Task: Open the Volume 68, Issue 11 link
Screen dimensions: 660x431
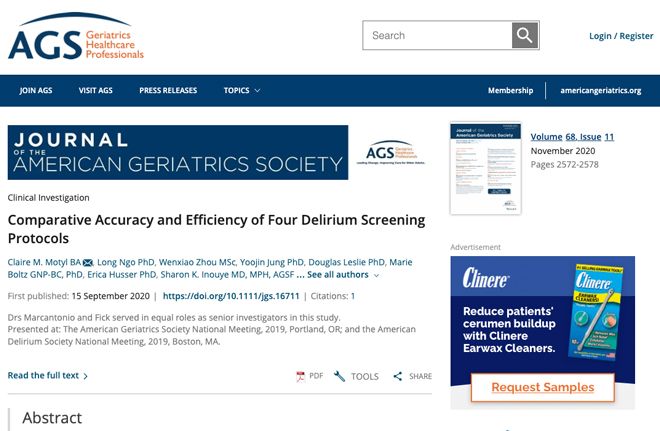Action: [572, 137]
